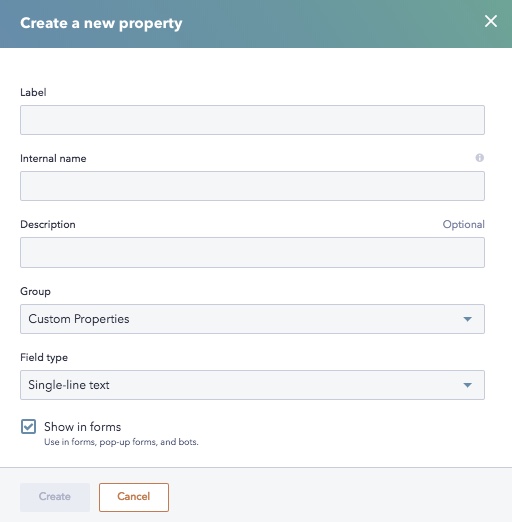
Task: Close the Create a new property dialog
Action: [x=491, y=21]
